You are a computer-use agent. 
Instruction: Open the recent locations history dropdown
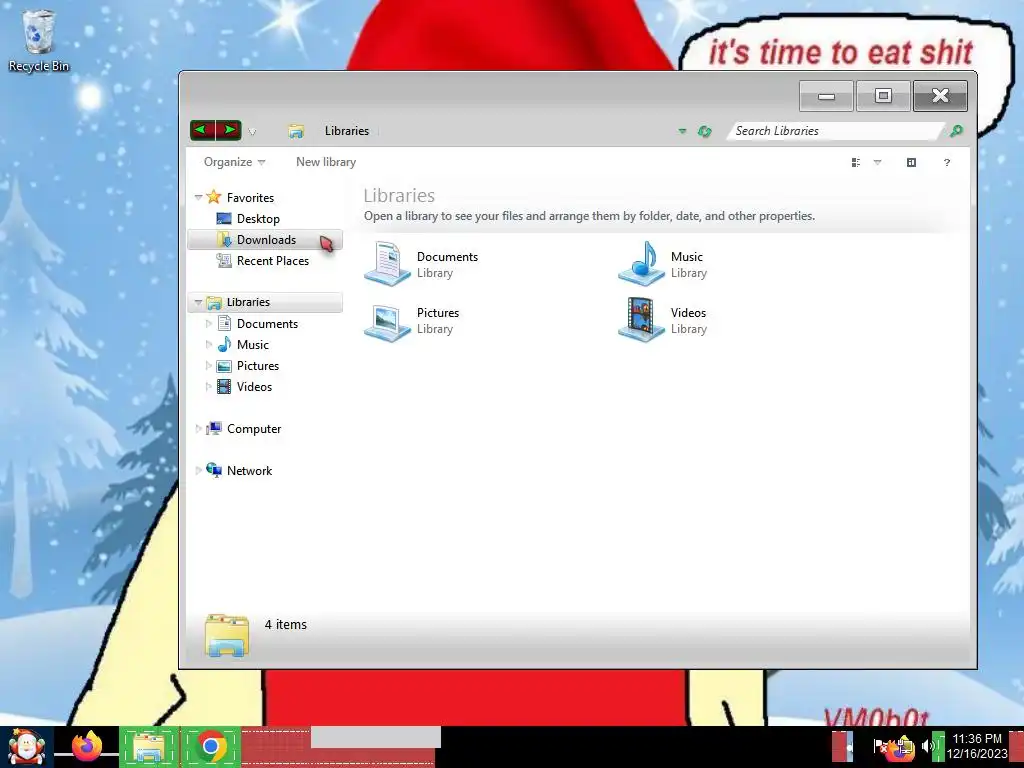pos(252,131)
